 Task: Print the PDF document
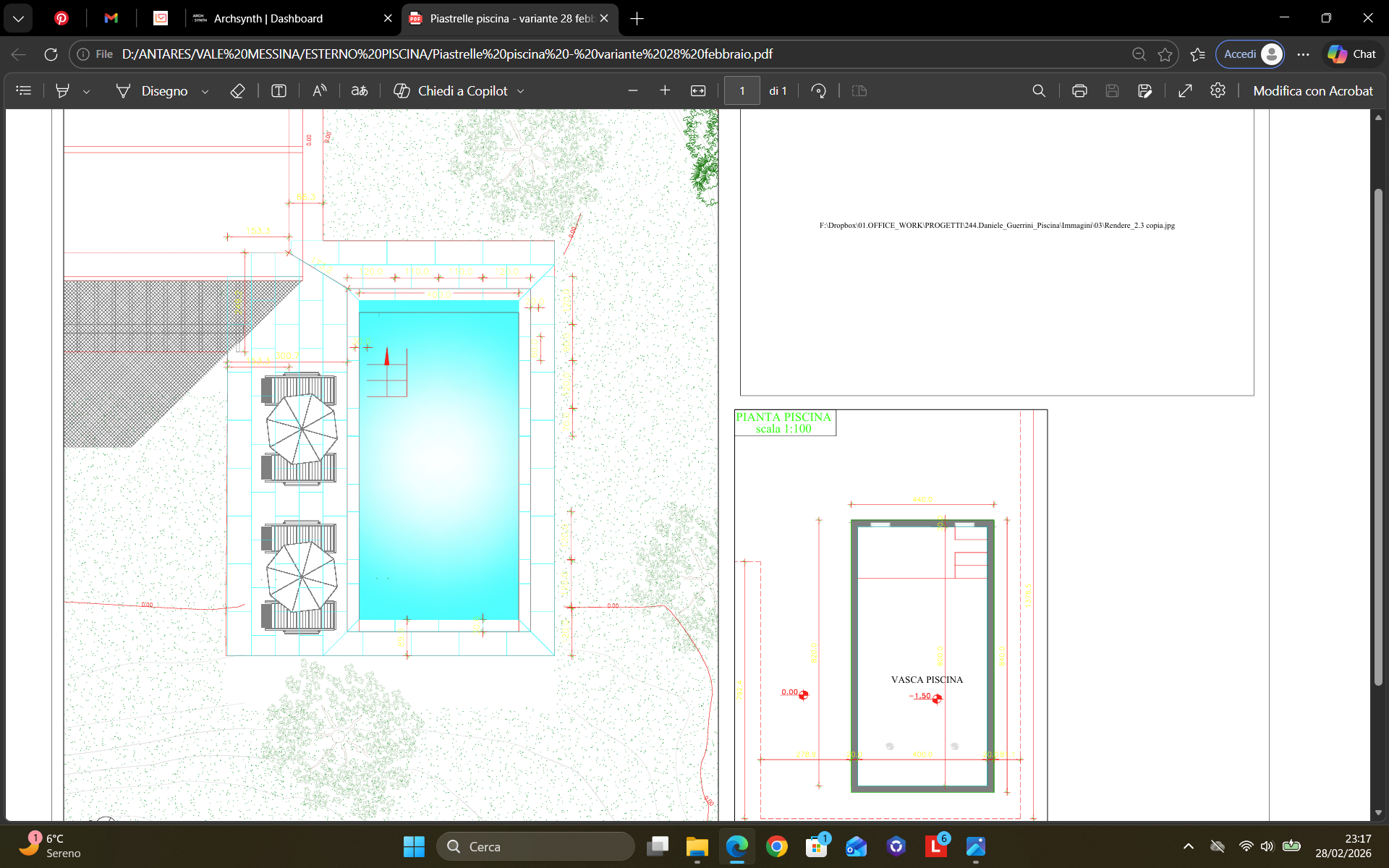[x=1079, y=91]
